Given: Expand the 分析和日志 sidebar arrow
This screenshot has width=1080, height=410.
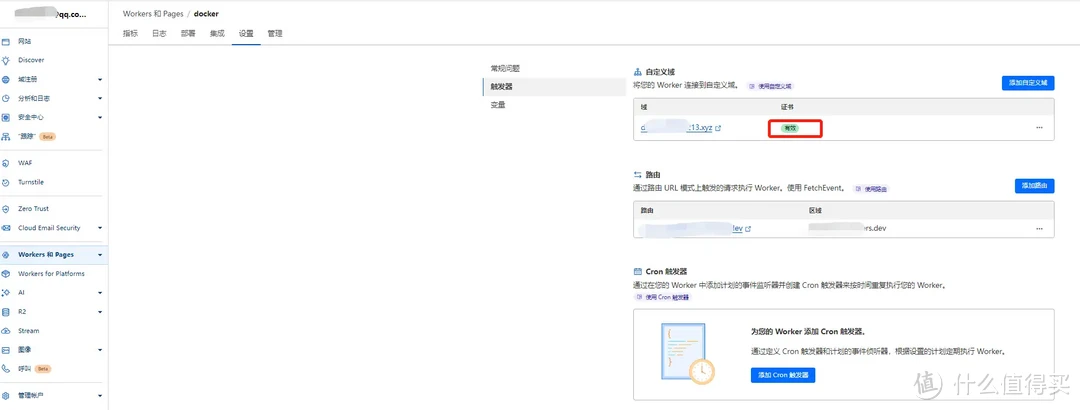Looking at the screenshot, I should tap(100, 99).
